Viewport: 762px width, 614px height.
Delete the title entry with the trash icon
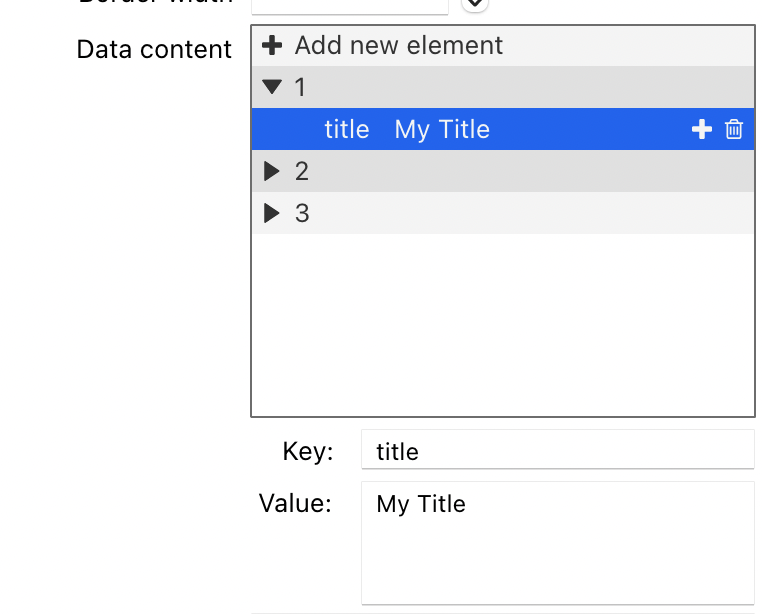click(x=734, y=129)
